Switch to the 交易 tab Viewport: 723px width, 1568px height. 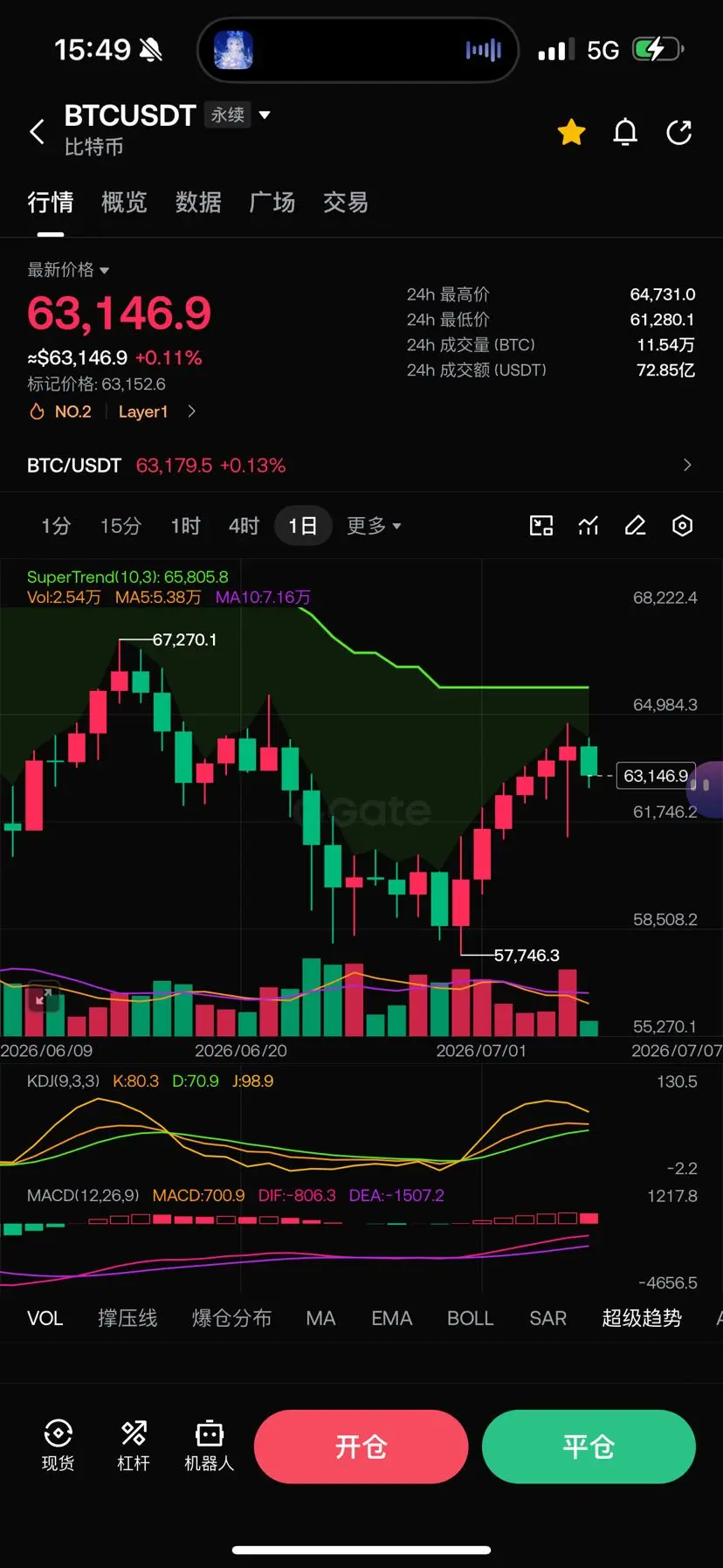point(346,203)
